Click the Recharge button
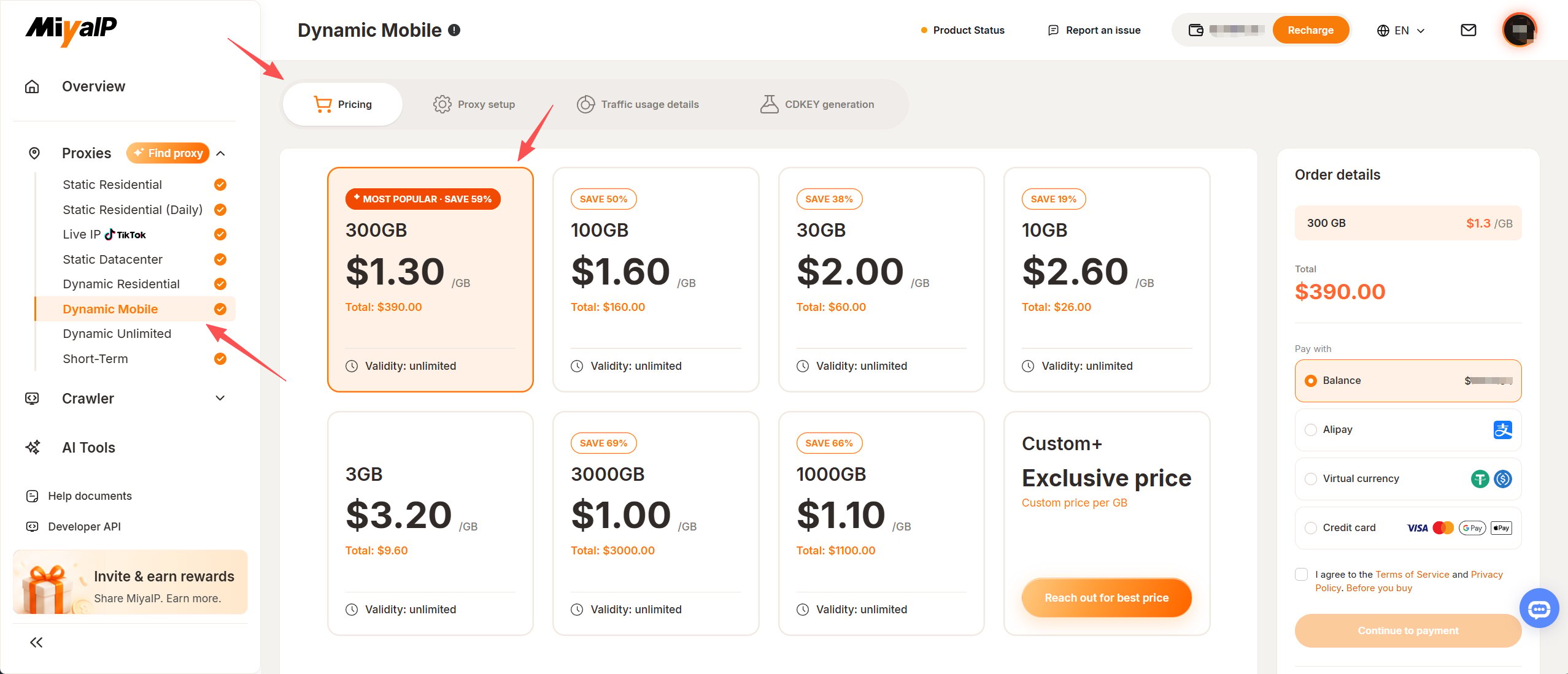Viewport: 1568px width, 674px height. (1310, 30)
